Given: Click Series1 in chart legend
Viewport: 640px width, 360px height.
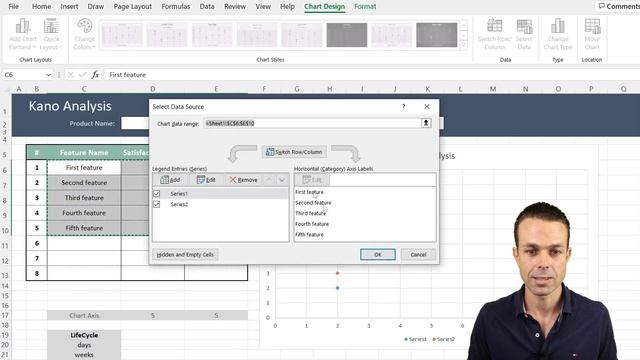Looking at the screenshot, I should click(x=415, y=339).
